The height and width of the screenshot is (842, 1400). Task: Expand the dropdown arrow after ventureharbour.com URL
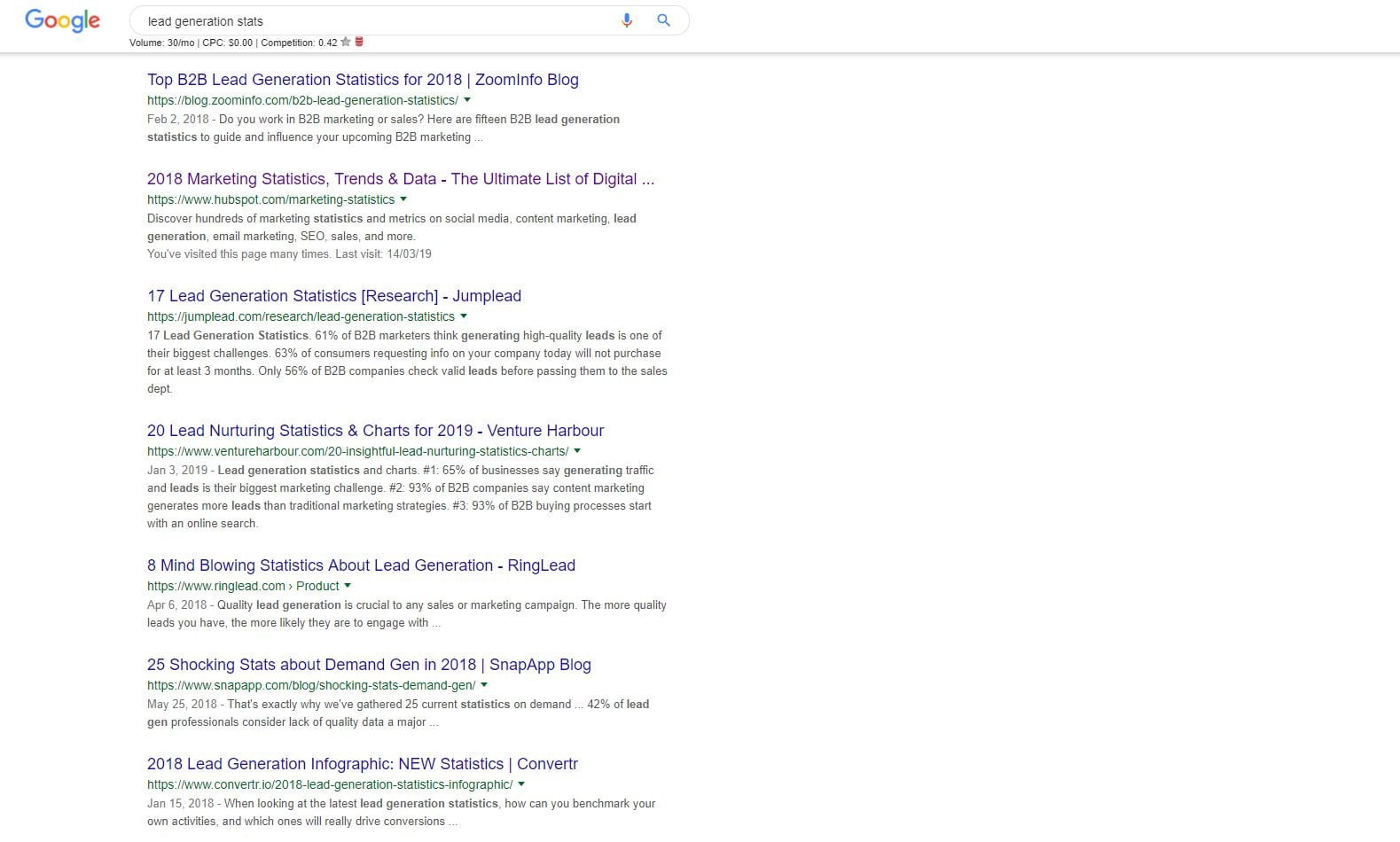pyautogui.click(x=577, y=451)
